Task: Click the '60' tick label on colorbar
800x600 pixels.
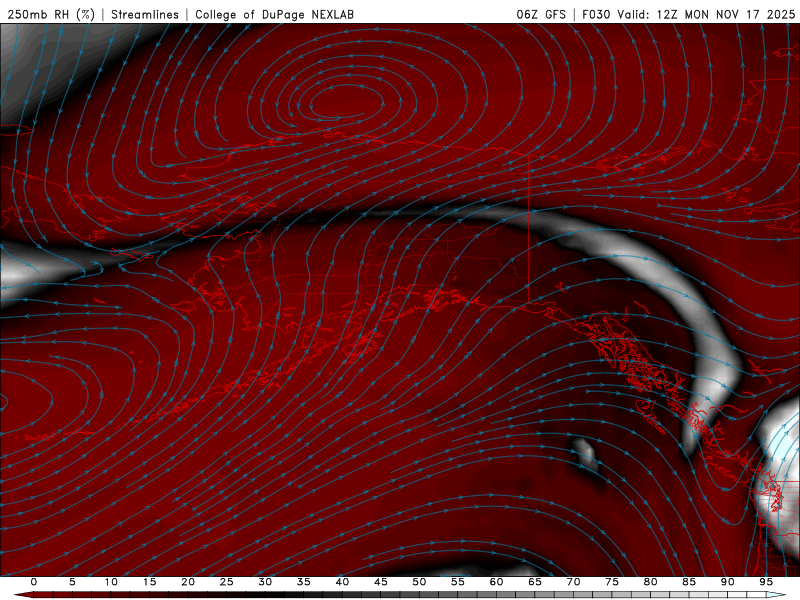Action: (496, 582)
